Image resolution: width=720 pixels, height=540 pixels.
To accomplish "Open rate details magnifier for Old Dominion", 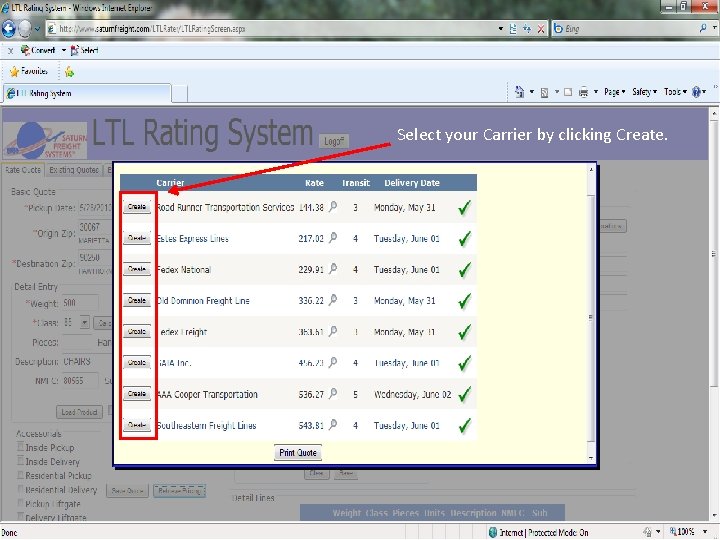I will (333, 300).
